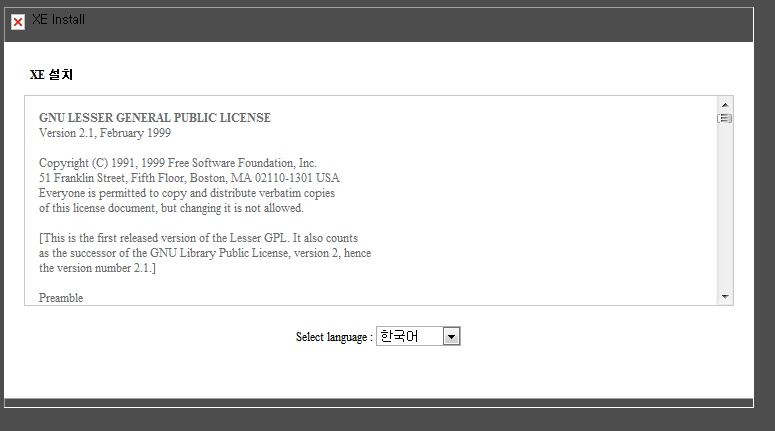The width and height of the screenshot is (775, 431).
Task: Click the GNU LESSER GENERAL PUBLIC LICENSE heading
Action: coord(154,118)
